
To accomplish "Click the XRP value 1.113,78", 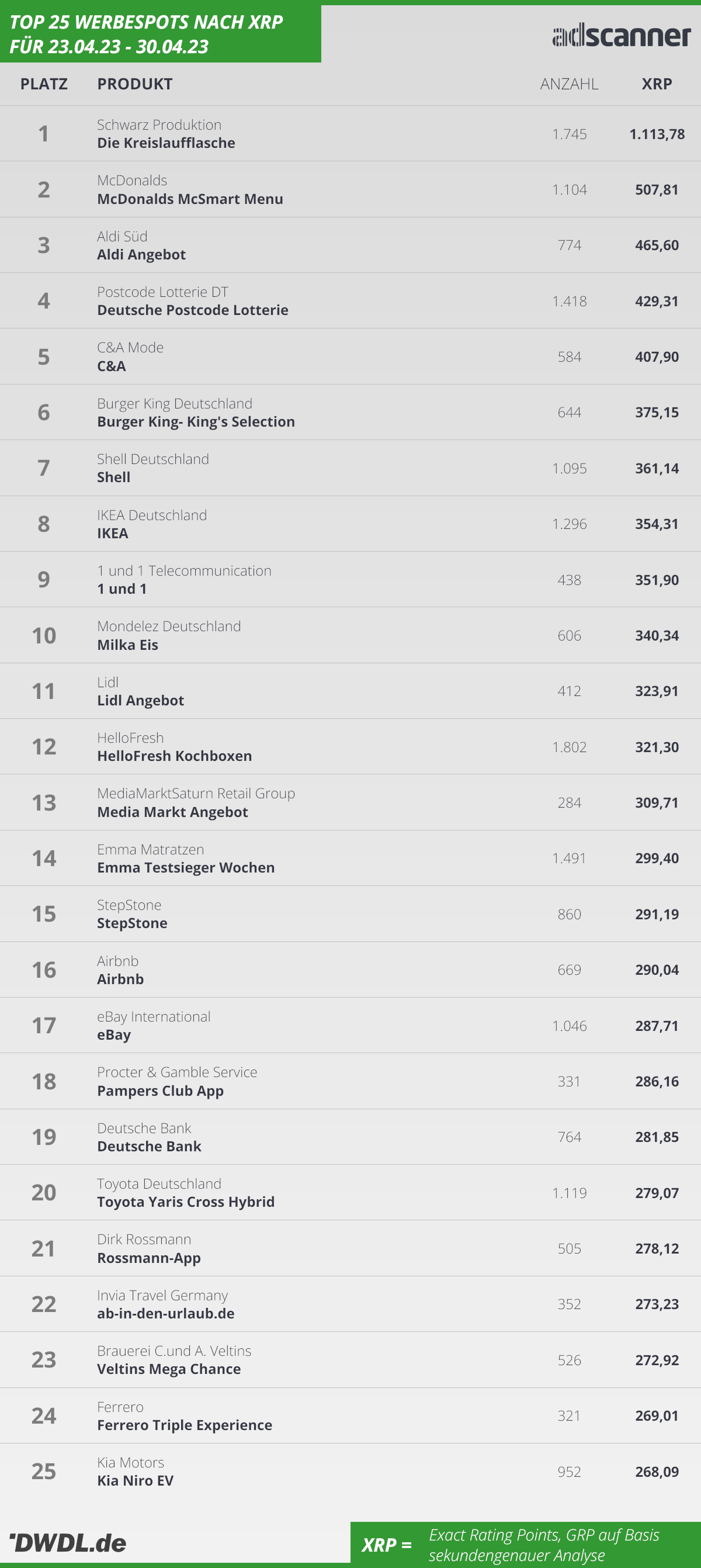I will tap(657, 134).
